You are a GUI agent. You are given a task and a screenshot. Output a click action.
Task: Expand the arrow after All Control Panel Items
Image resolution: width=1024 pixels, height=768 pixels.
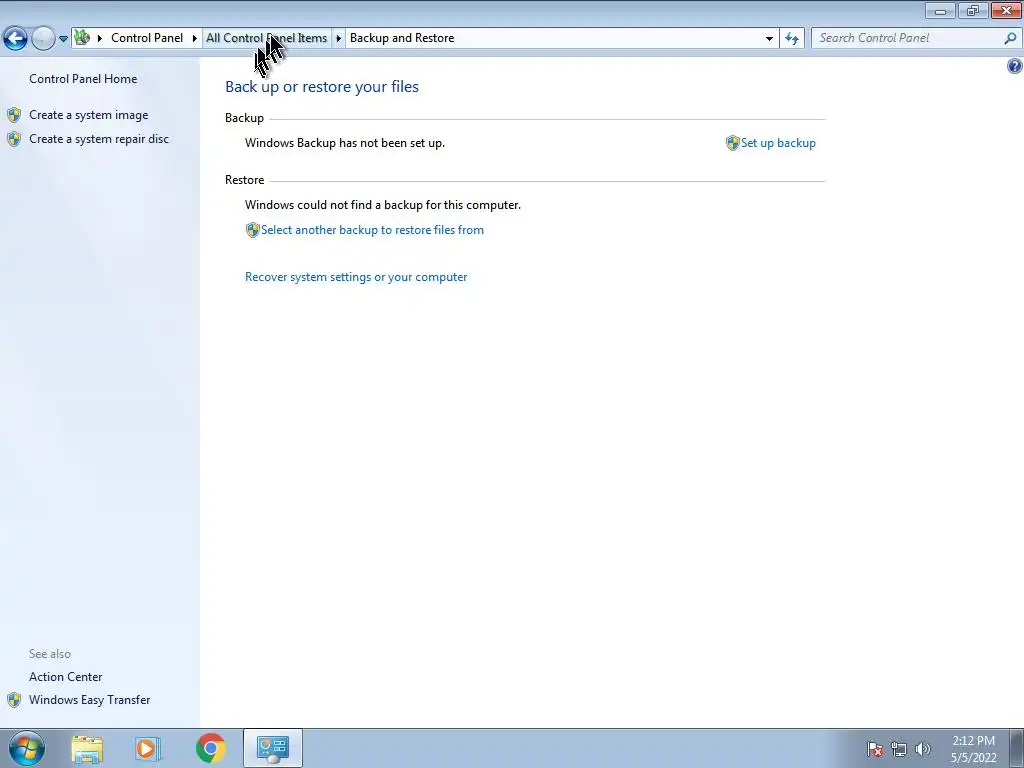pyautogui.click(x=338, y=39)
